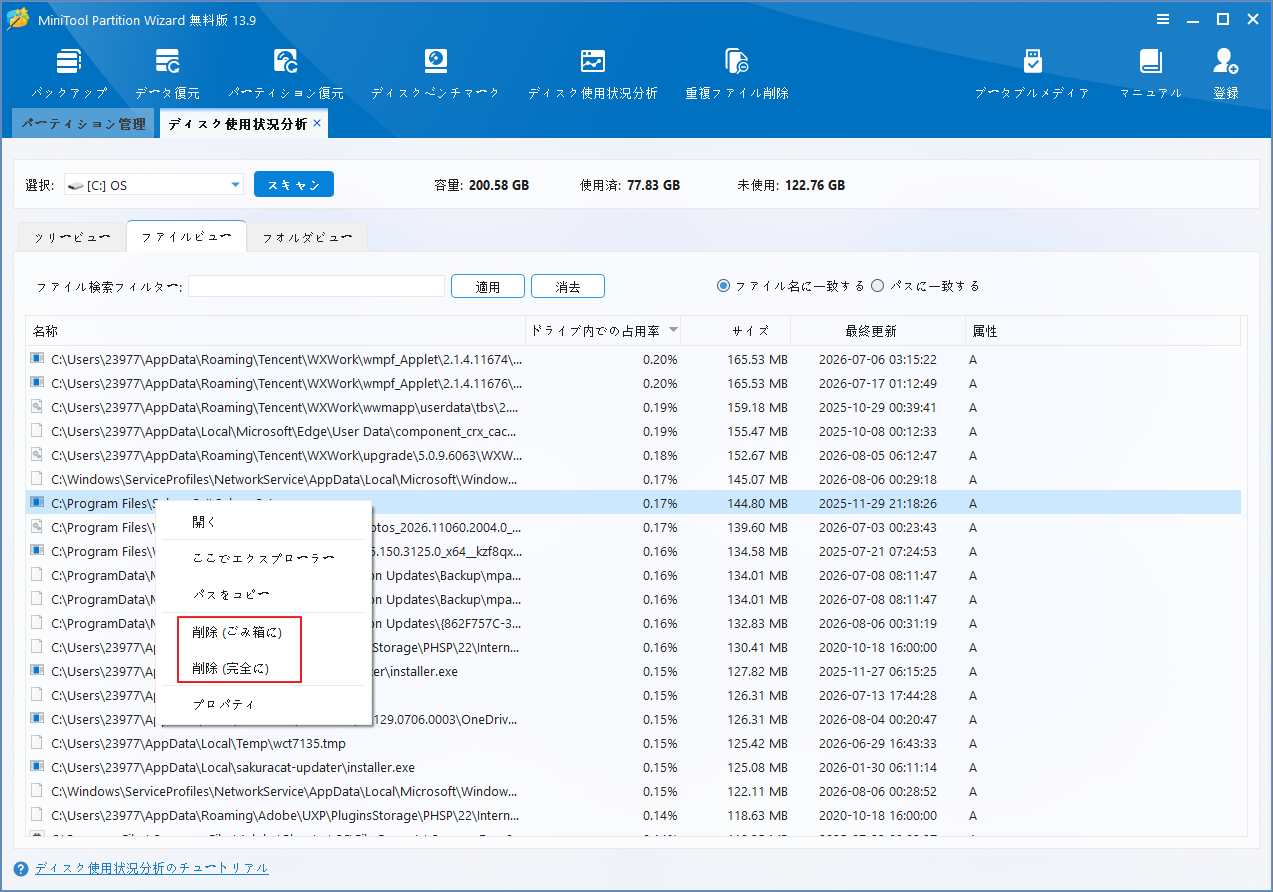
Task: Select the 127.82 MB installer.exe row
Action: coord(633,671)
